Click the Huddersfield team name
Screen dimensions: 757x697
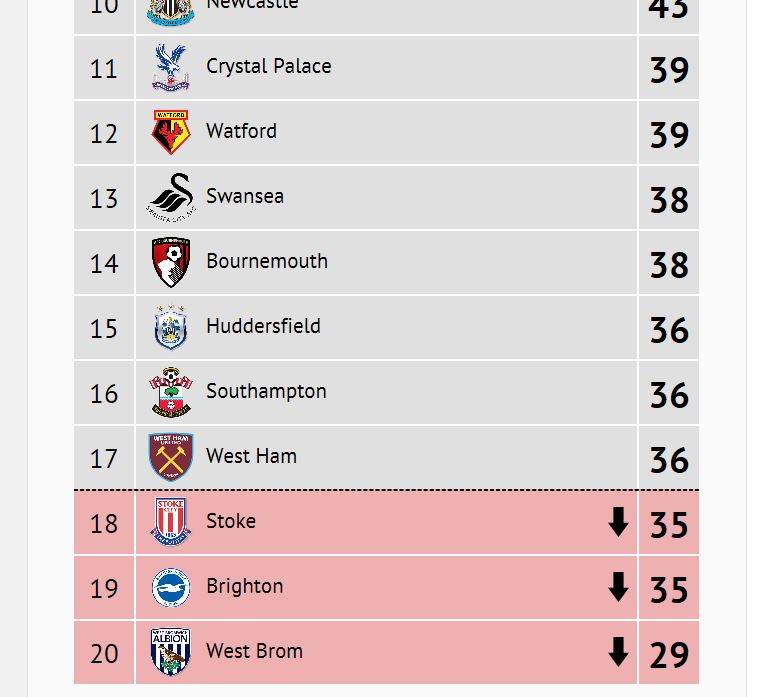tap(263, 326)
